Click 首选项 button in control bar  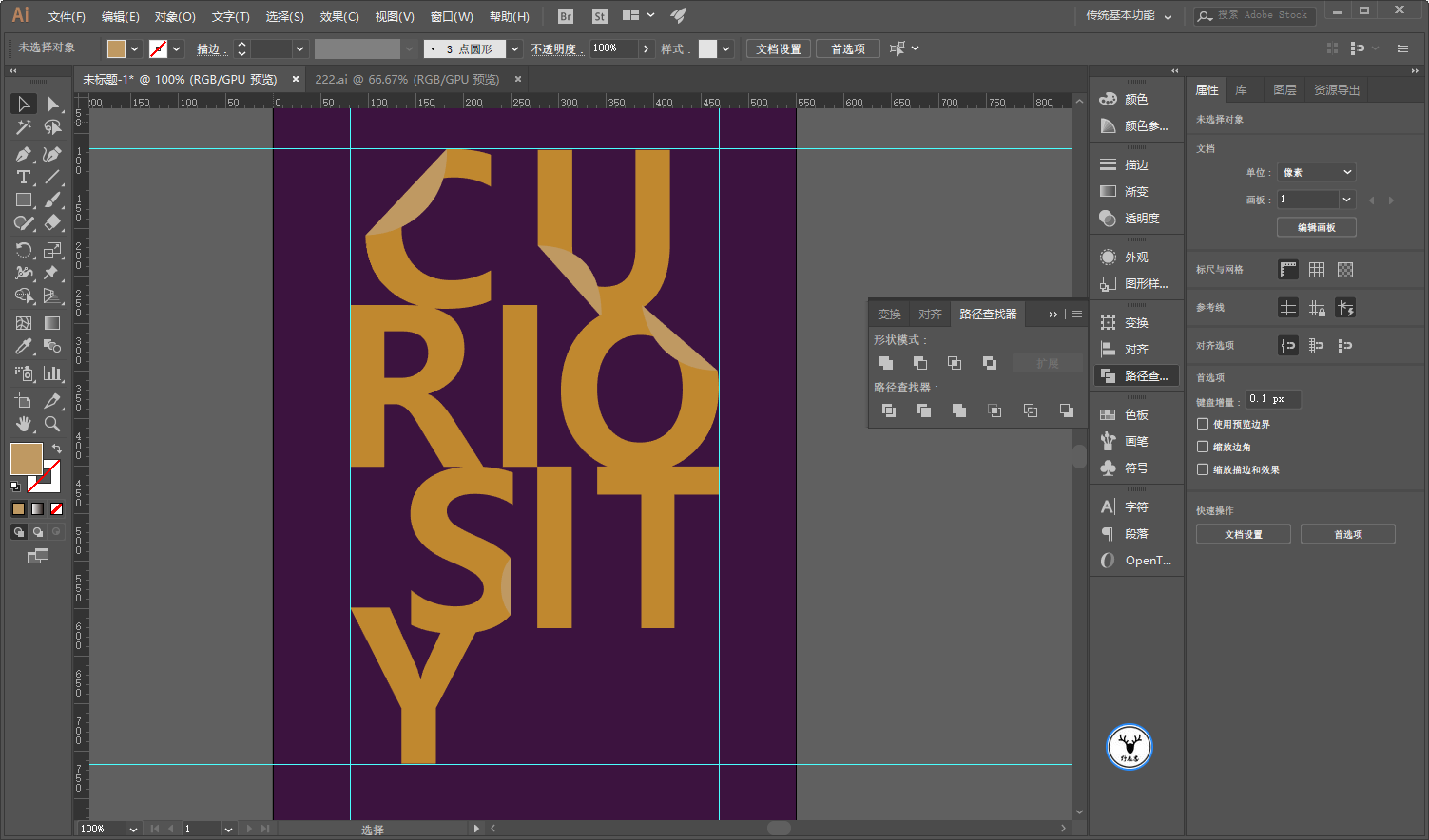(x=848, y=48)
